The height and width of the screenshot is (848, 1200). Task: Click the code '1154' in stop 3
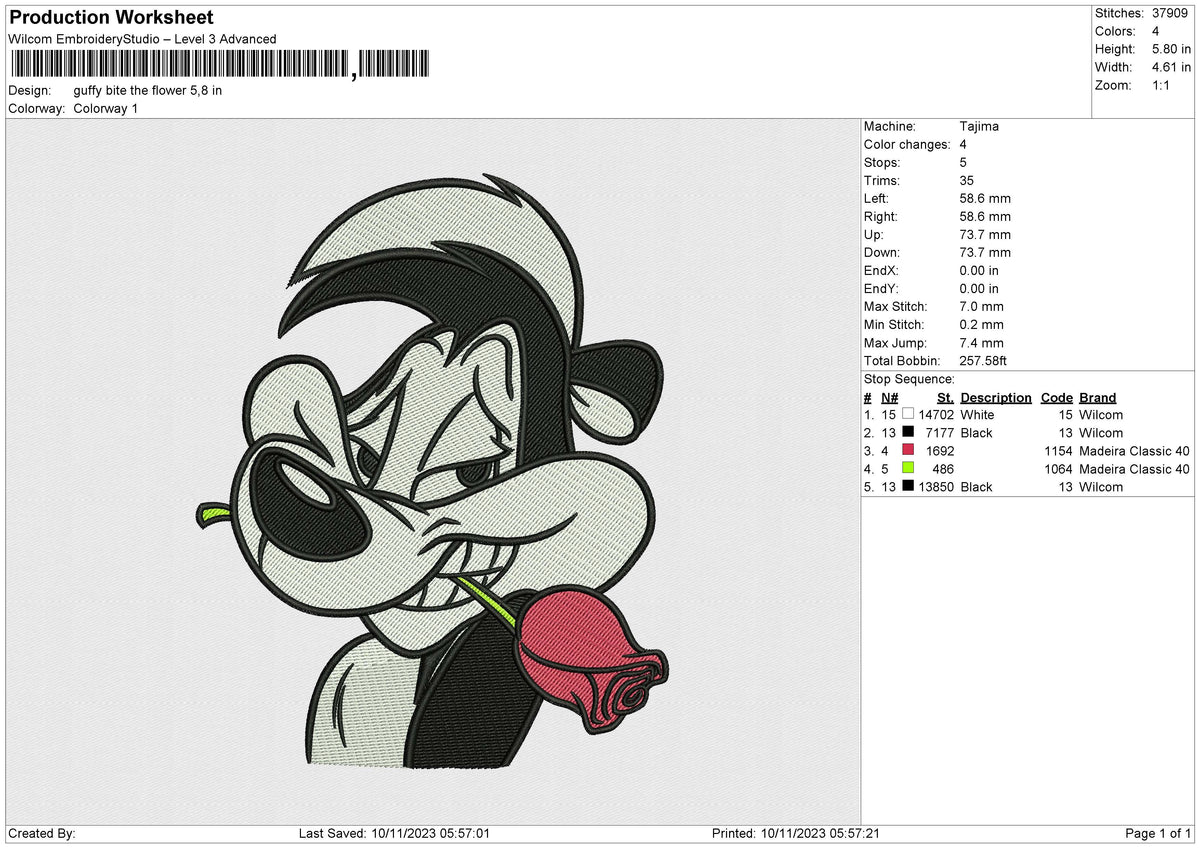[x=1058, y=450]
